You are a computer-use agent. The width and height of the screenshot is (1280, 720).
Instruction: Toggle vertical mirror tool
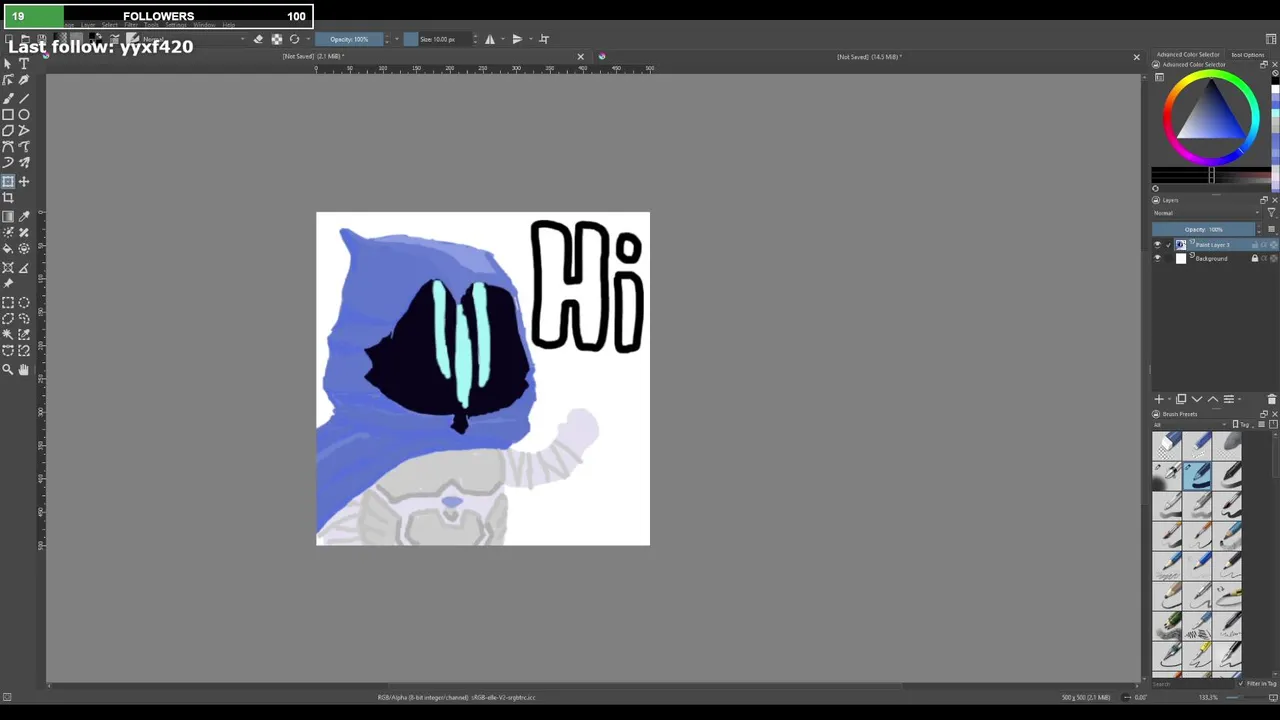coord(517,39)
